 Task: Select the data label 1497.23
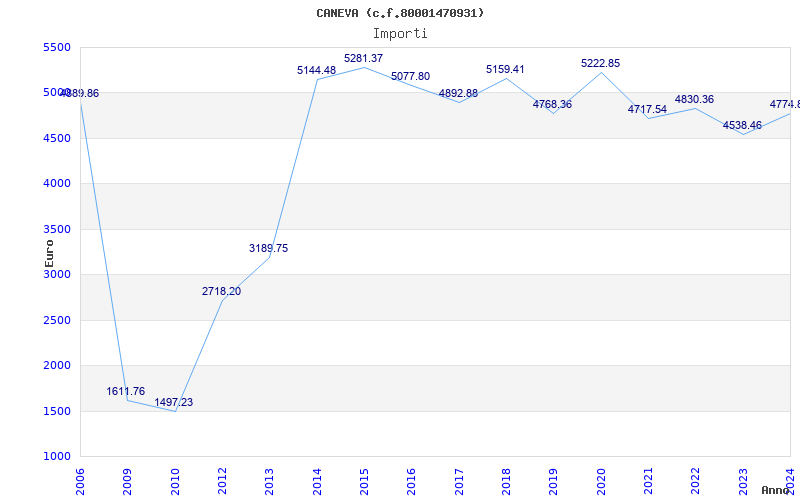pyautogui.click(x=173, y=402)
